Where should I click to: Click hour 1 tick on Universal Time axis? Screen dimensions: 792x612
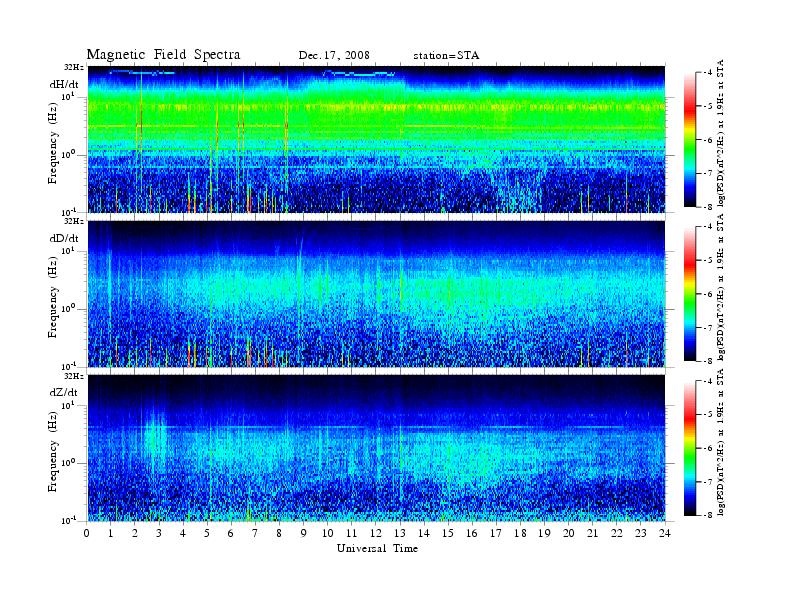point(111,533)
